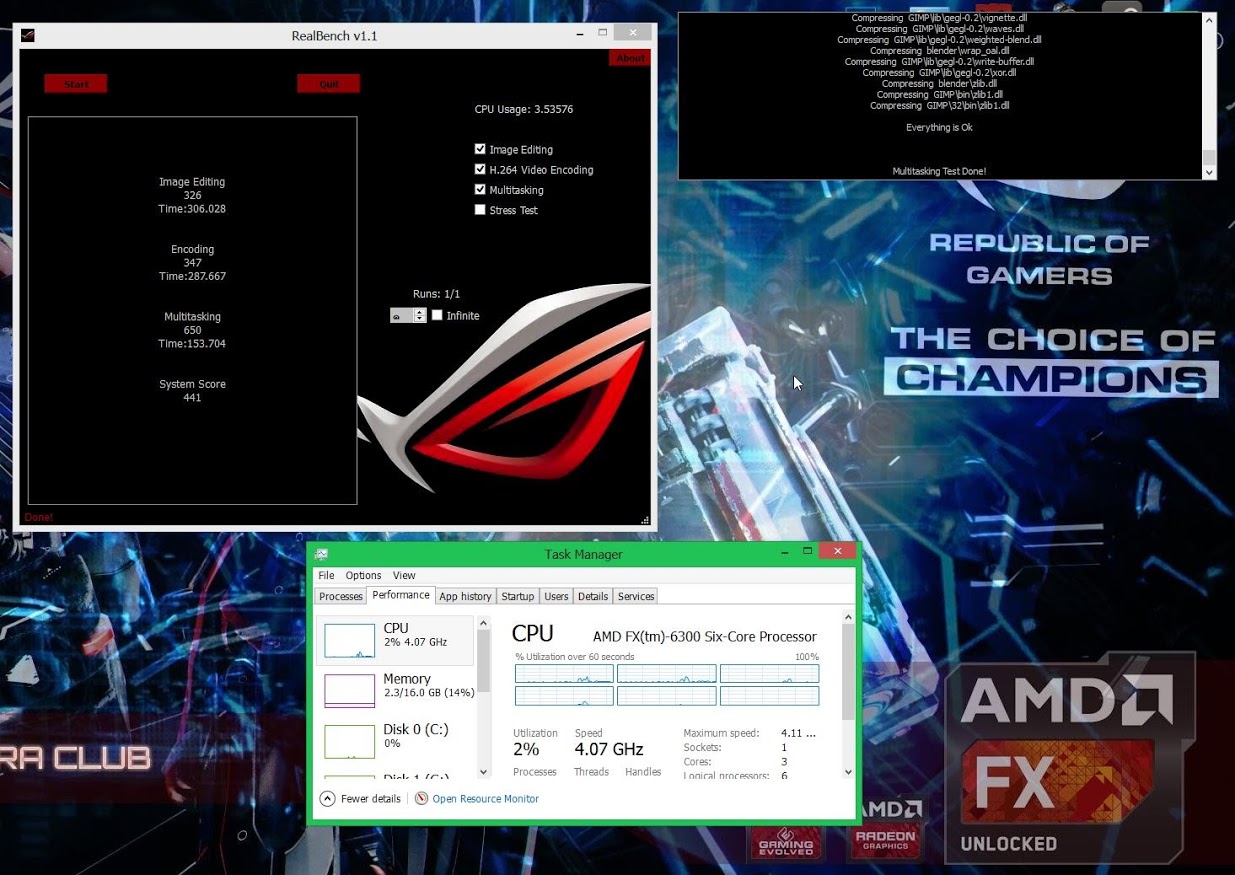Toggle the H.264 Video Encoding checkbox
Viewport: 1235px width, 875px height.
click(480, 169)
